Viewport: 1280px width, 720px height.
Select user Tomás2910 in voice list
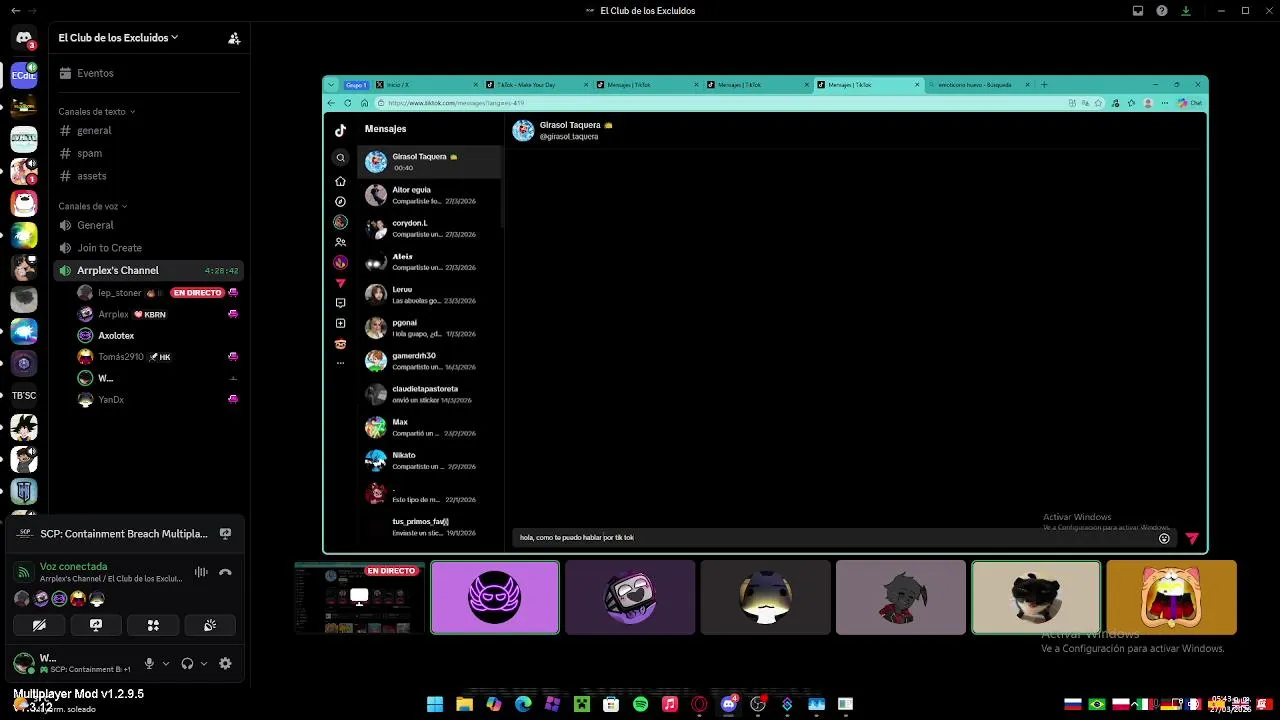click(121, 357)
